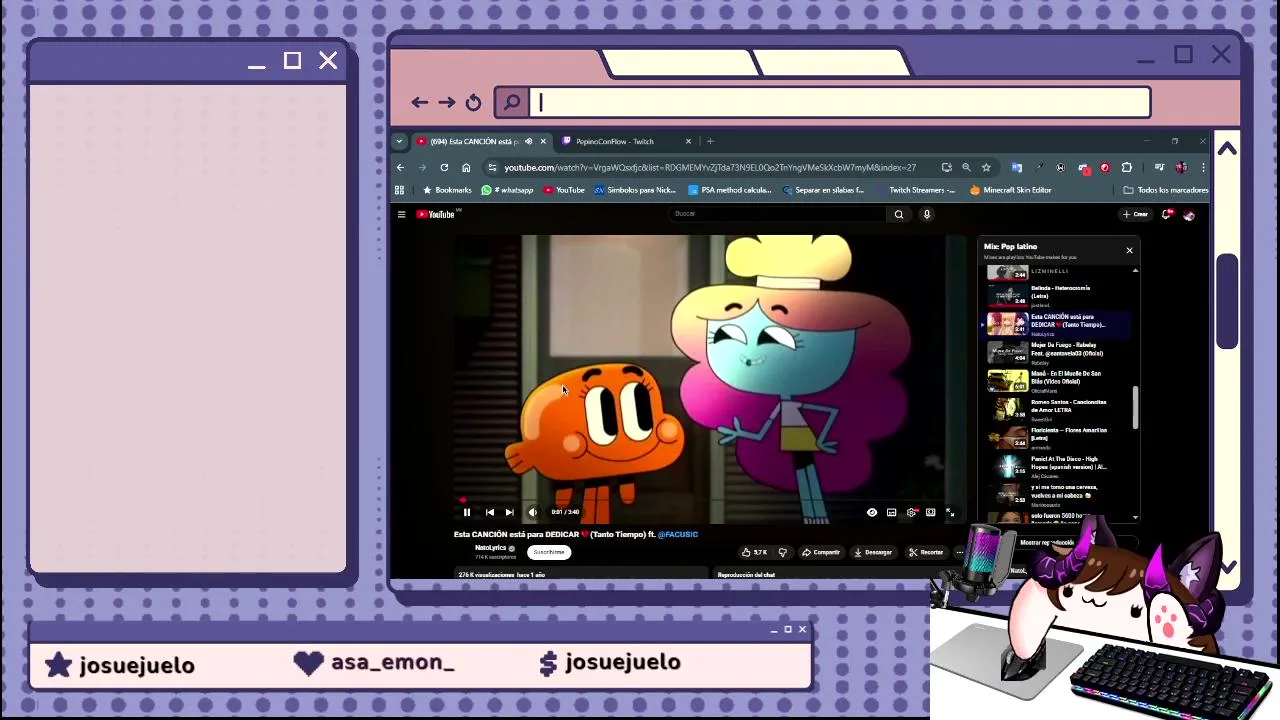Toggle theater mode in the player

[931, 512]
